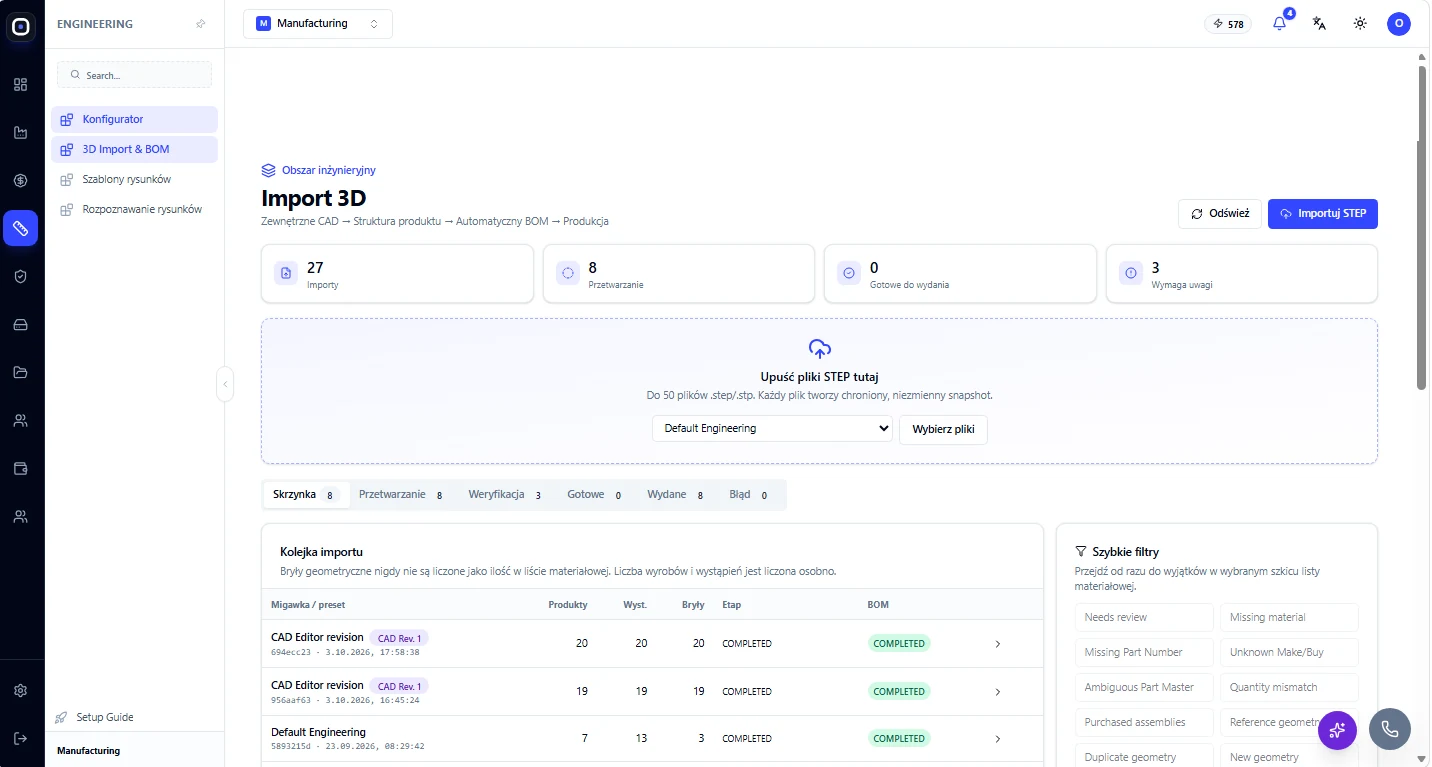Screen dimensions: 1432x767
Task: Click the app logo at top-left
Action: tap(20, 27)
